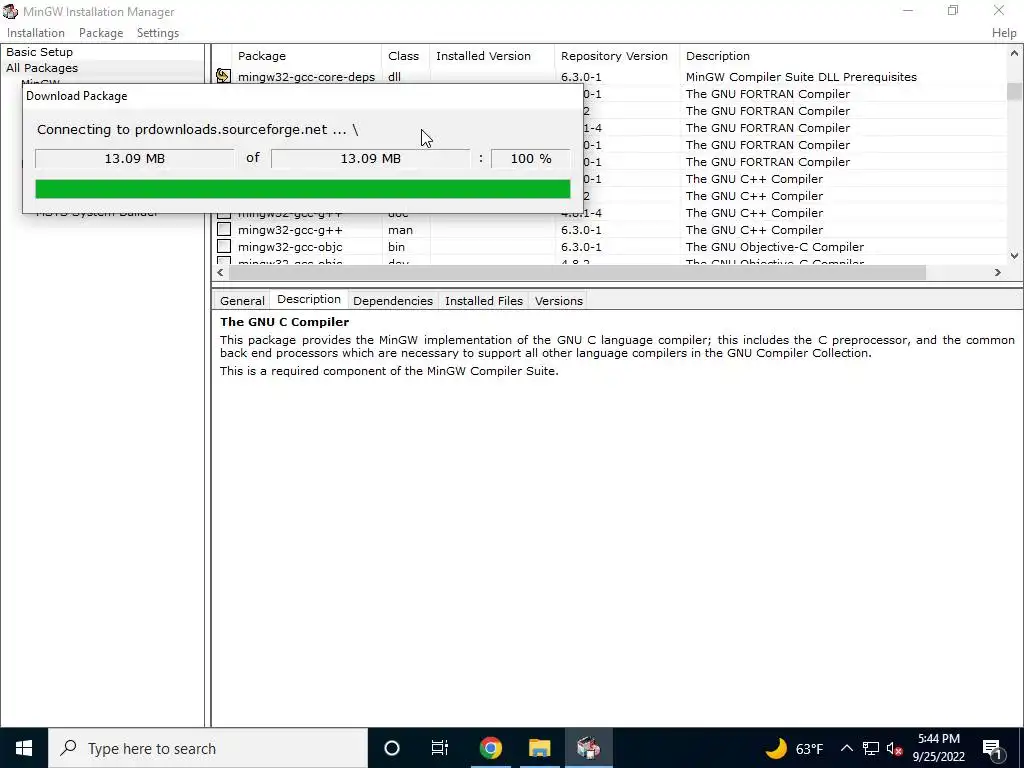Select Basic Setup in the left pane
Screen dimensions: 1024x768
39,52
